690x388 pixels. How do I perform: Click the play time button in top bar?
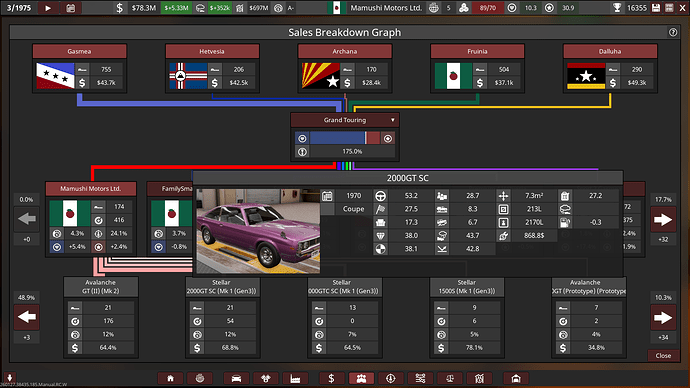[x=48, y=8]
